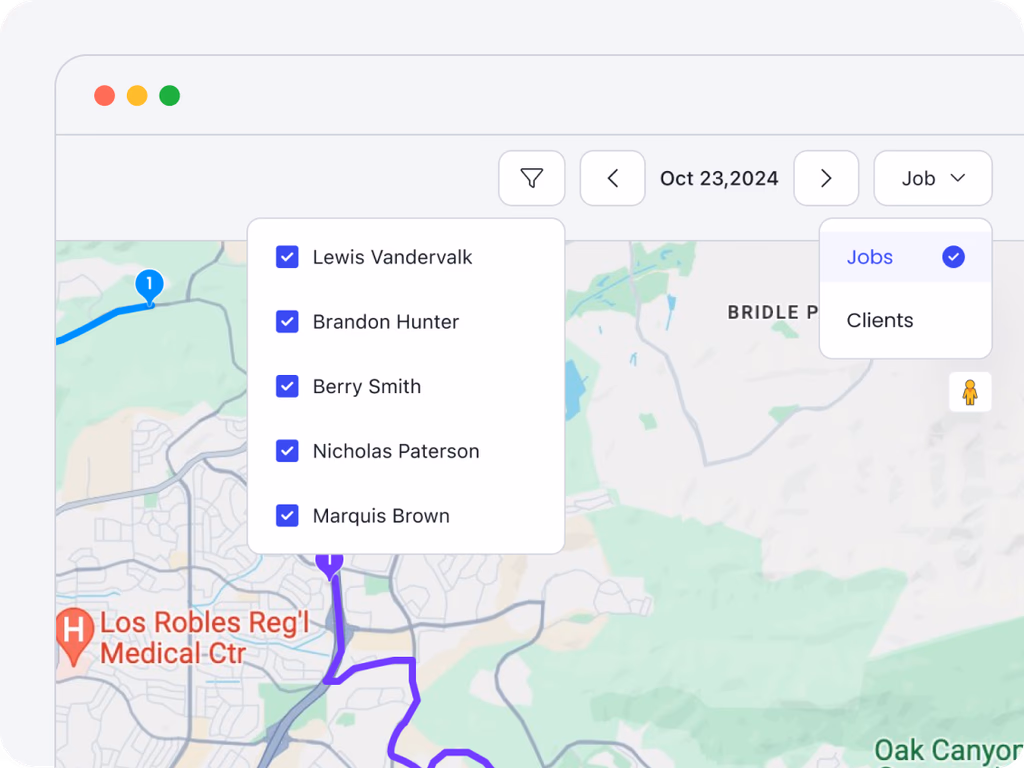Disable the Nicholas Paterson checkbox
The image size is (1024, 768).
287,451
